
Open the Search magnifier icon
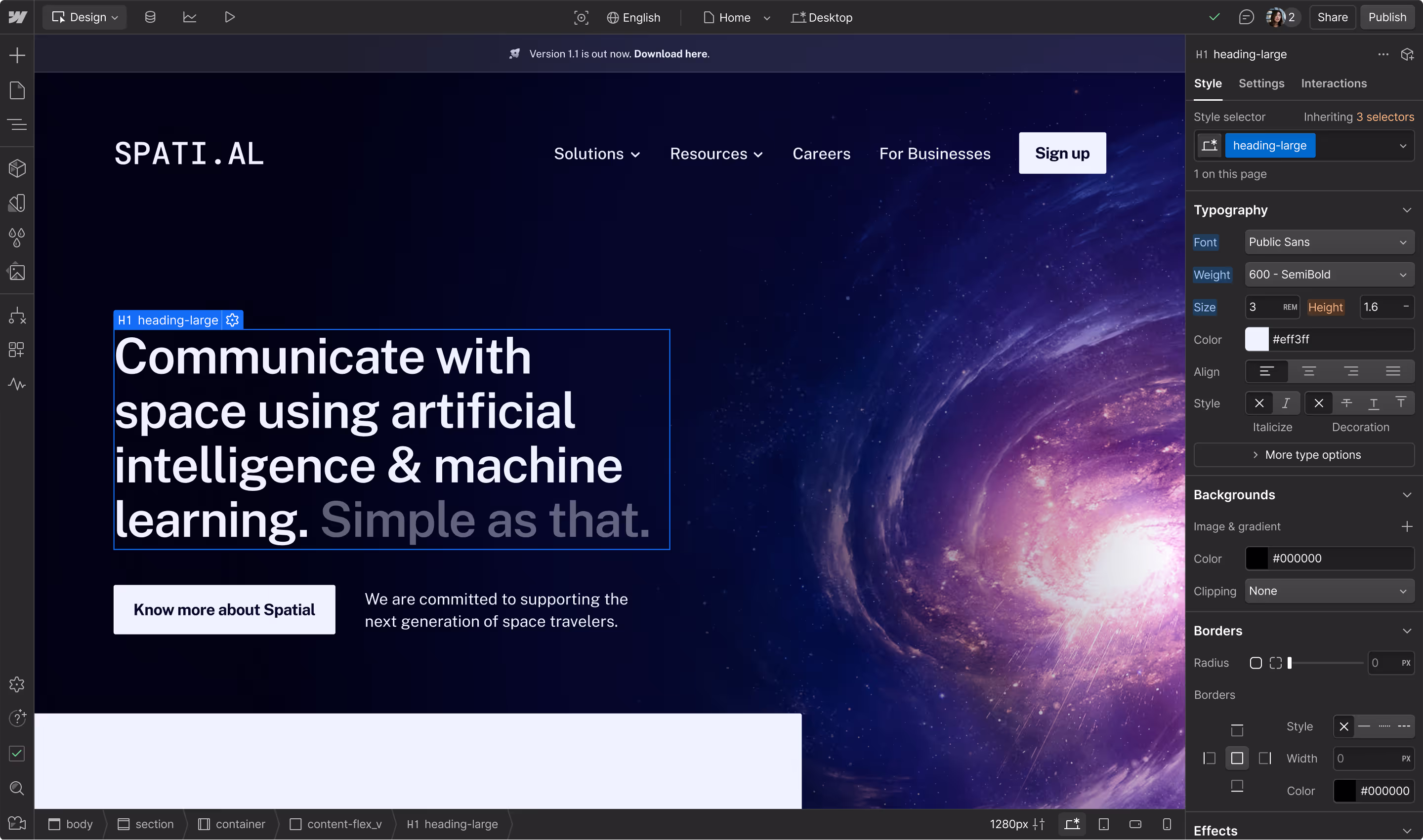coord(17,788)
